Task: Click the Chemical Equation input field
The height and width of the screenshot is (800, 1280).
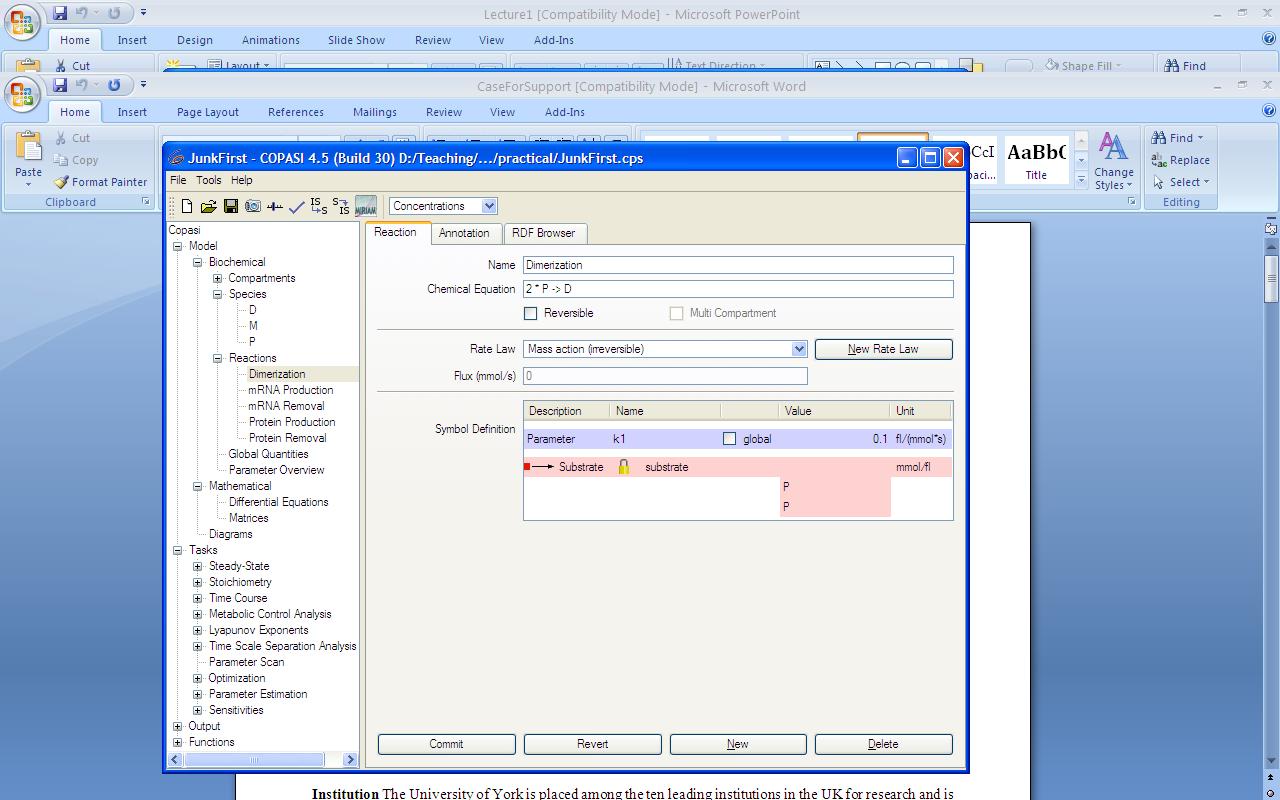Action: pos(738,289)
